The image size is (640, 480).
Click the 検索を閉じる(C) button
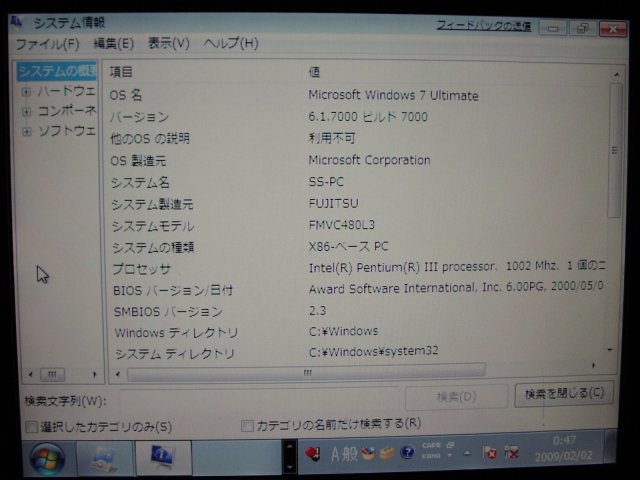click(x=565, y=394)
